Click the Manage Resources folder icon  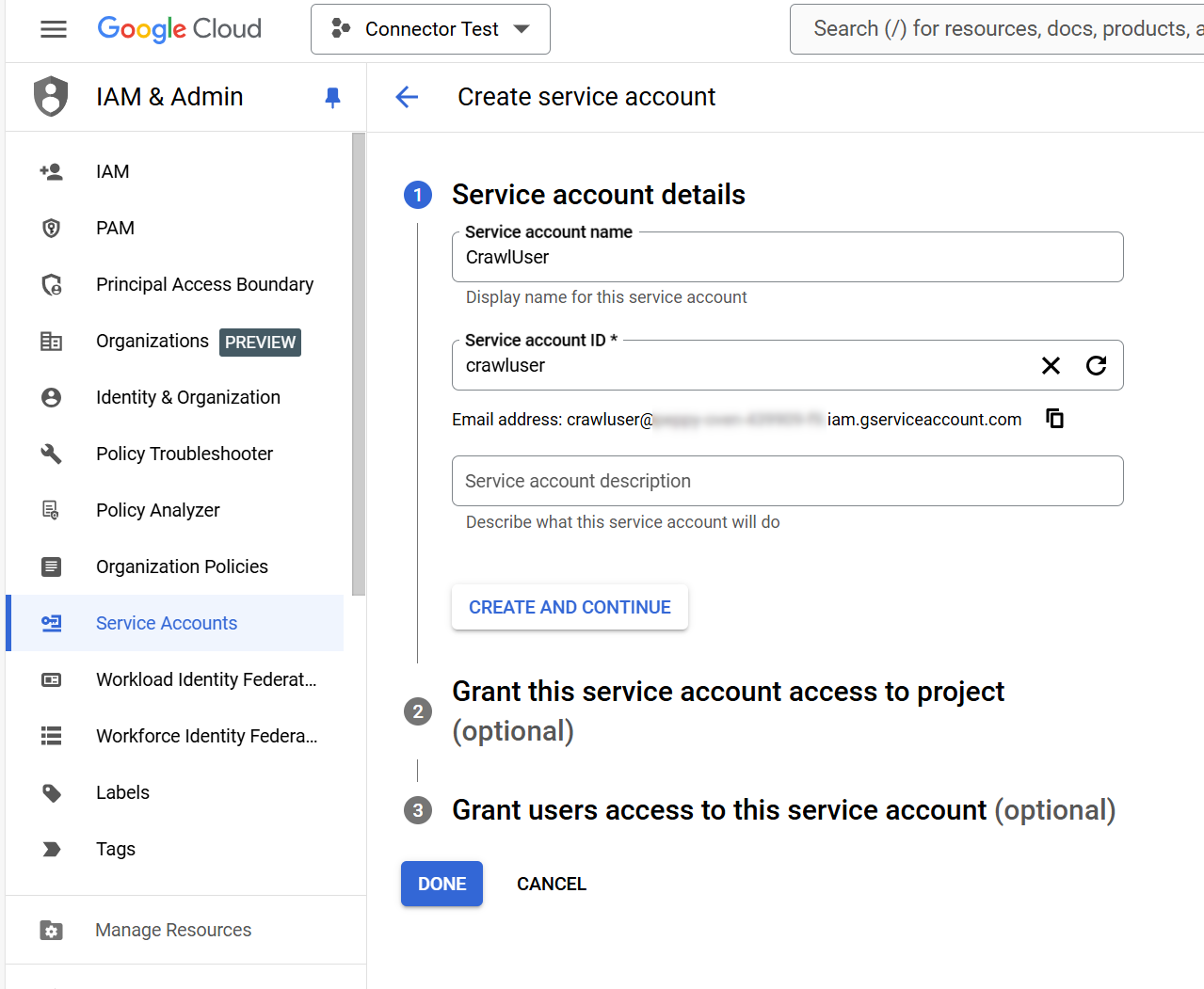[x=51, y=930]
